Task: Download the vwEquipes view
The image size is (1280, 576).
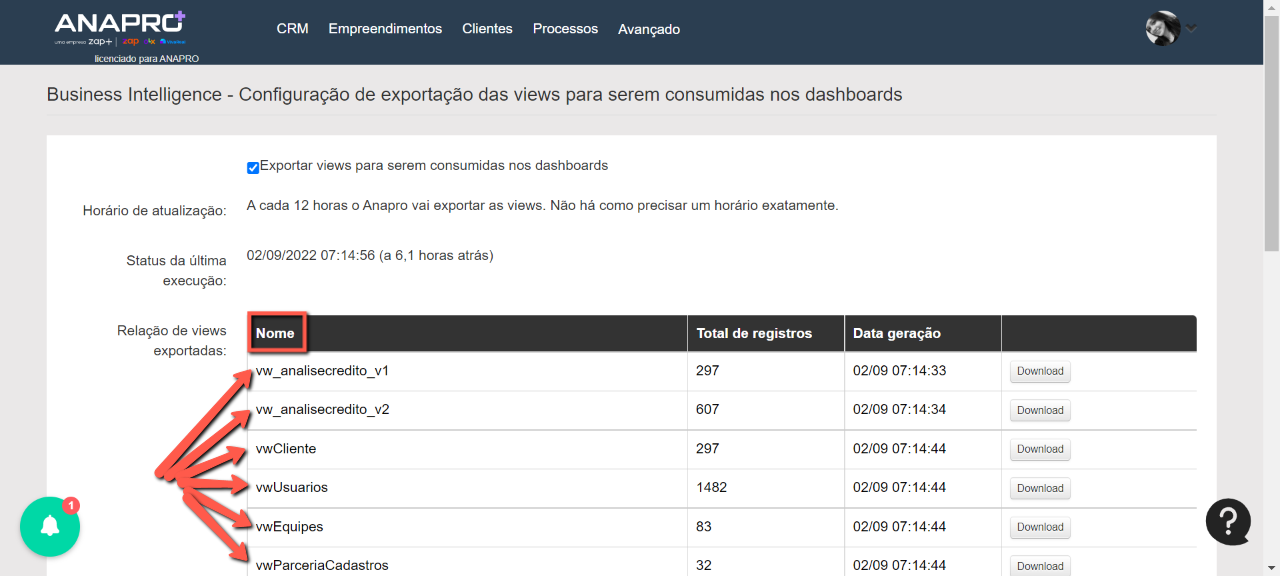Action: tap(1040, 527)
